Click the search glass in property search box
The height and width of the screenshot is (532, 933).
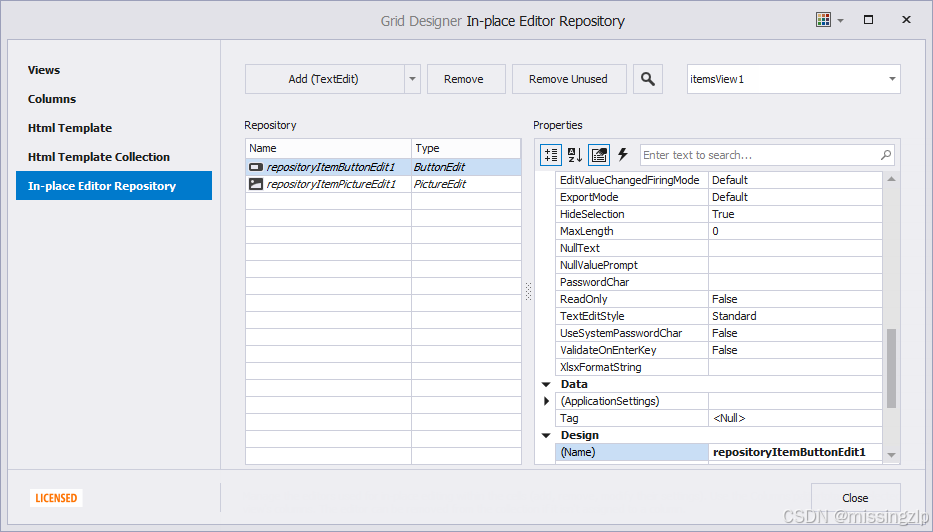click(885, 155)
